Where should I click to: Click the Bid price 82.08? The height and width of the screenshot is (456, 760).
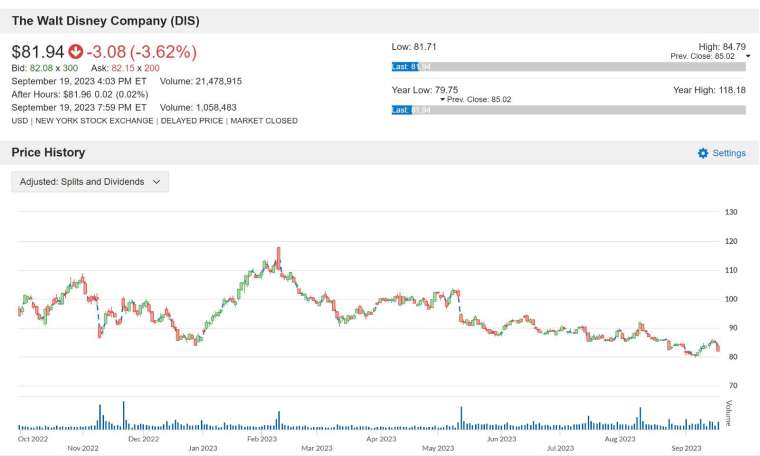point(41,68)
